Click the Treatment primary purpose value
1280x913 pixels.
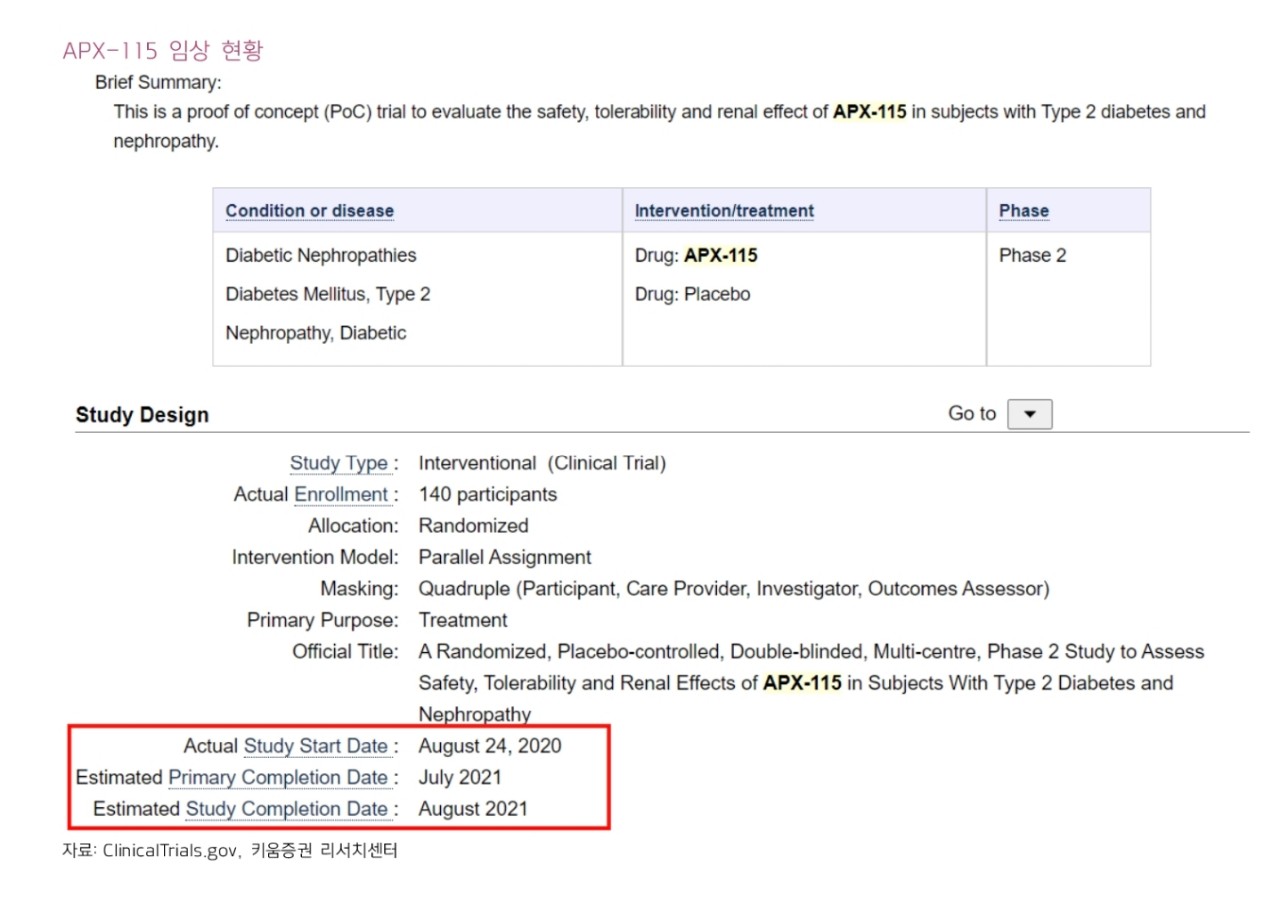coord(463,620)
